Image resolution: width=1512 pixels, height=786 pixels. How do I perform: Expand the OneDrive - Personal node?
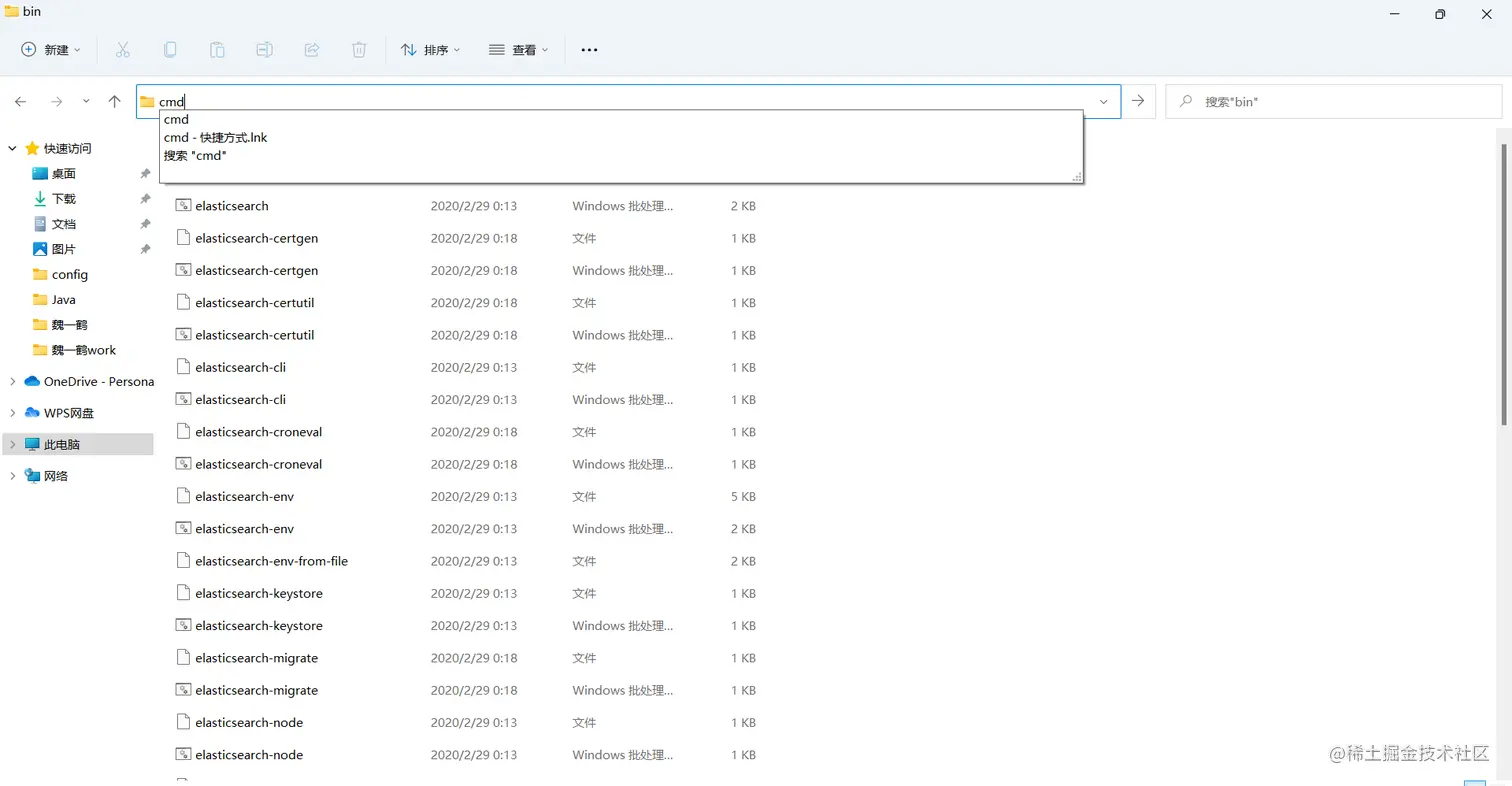(x=13, y=381)
